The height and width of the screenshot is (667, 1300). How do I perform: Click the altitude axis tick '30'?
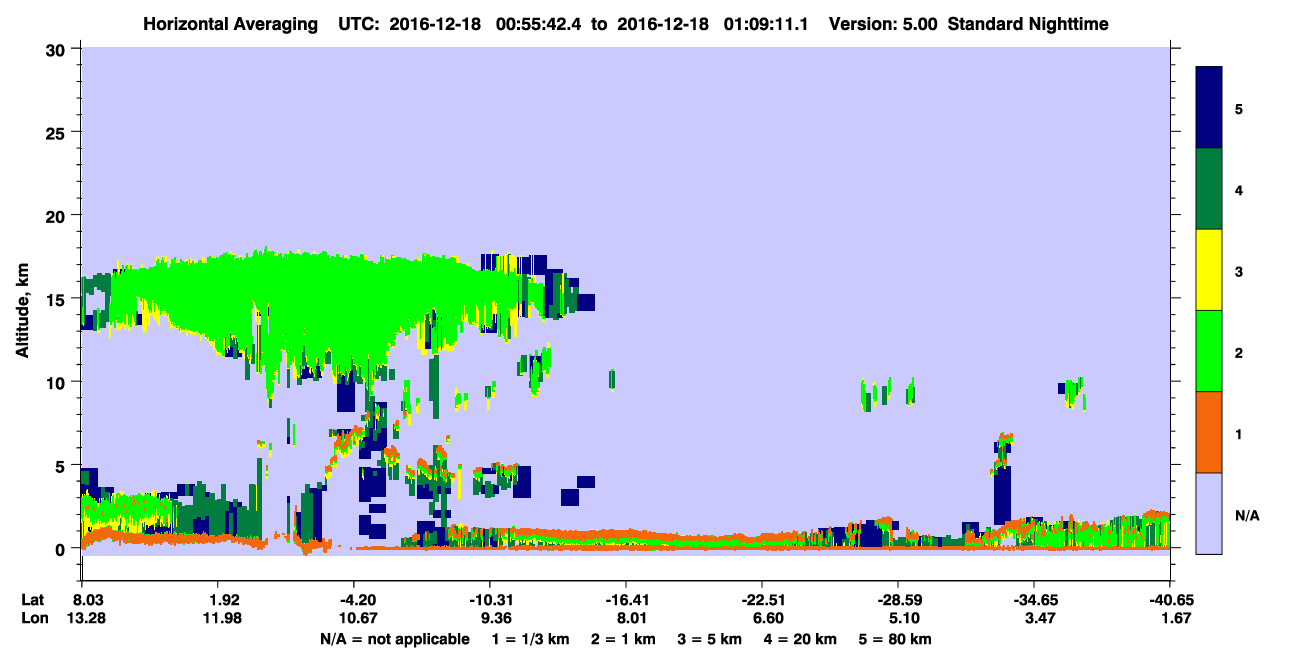tap(57, 49)
